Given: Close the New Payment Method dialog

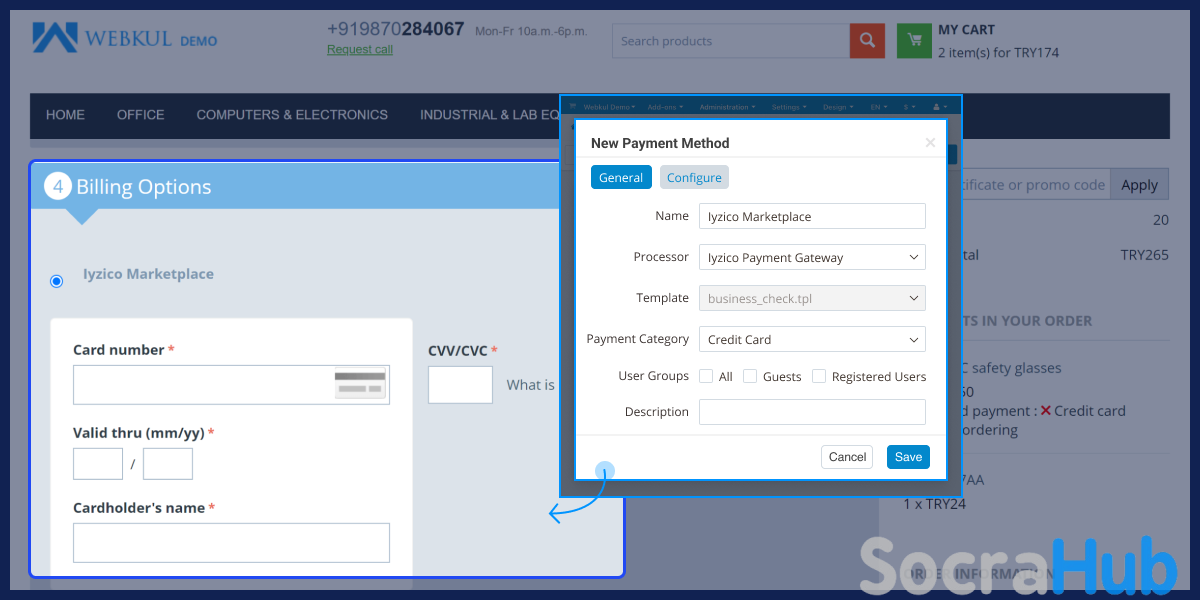Looking at the screenshot, I should point(930,143).
